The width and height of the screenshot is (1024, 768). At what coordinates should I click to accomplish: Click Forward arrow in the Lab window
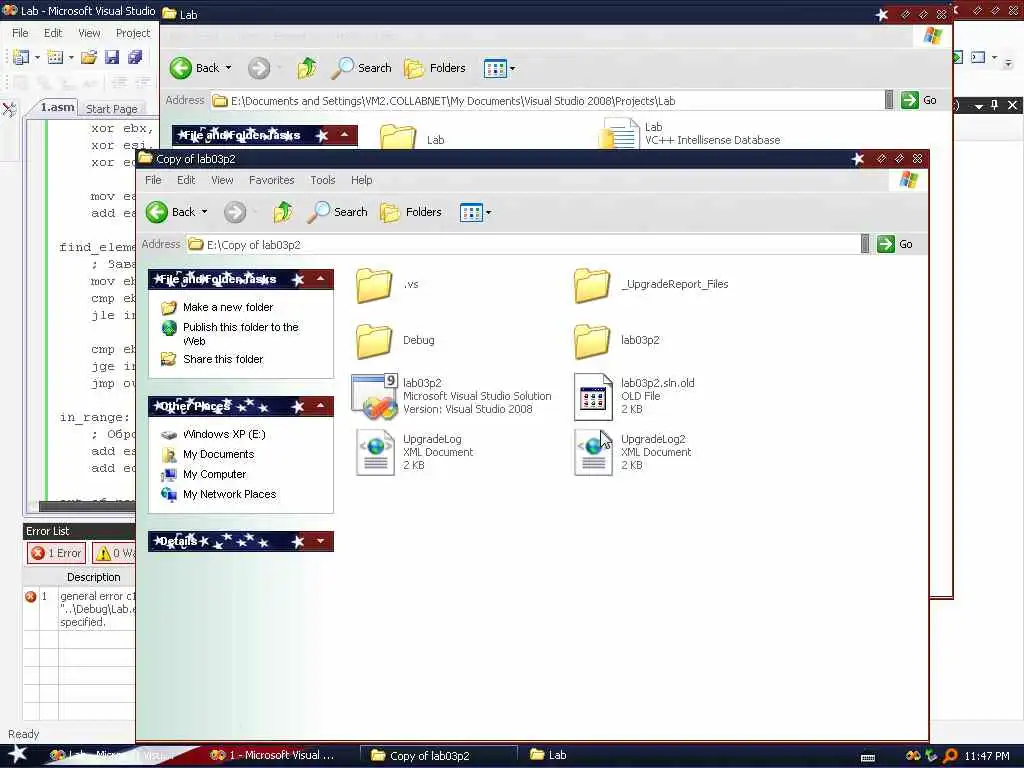[259, 68]
